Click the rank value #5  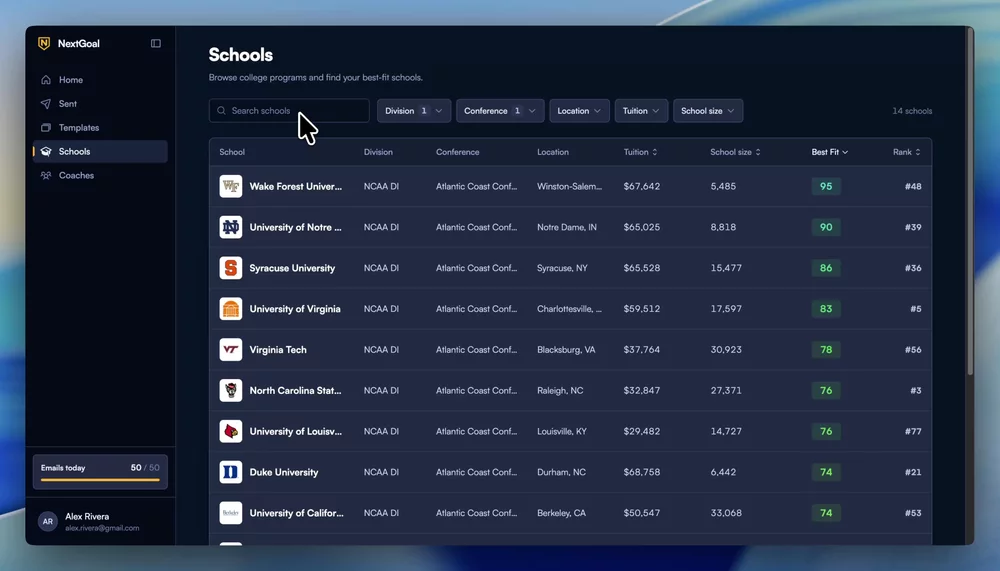(x=916, y=309)
